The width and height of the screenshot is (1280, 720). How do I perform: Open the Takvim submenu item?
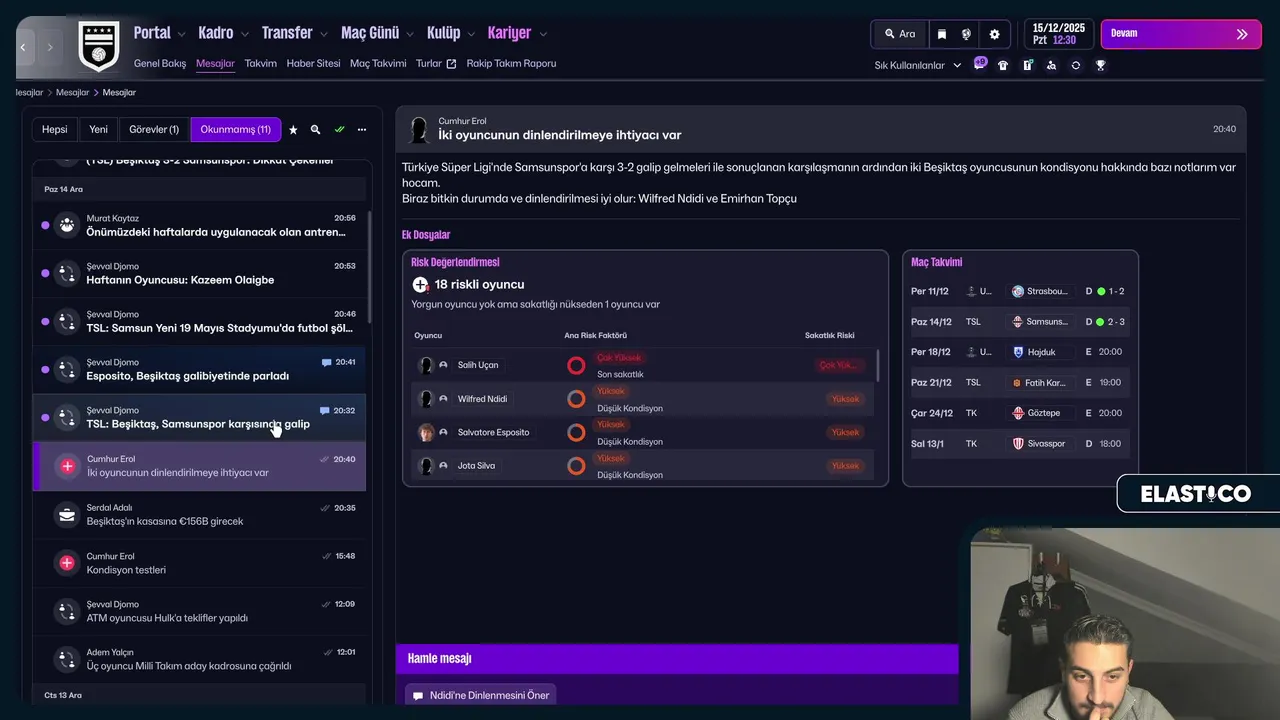click(x=260, y=63)
